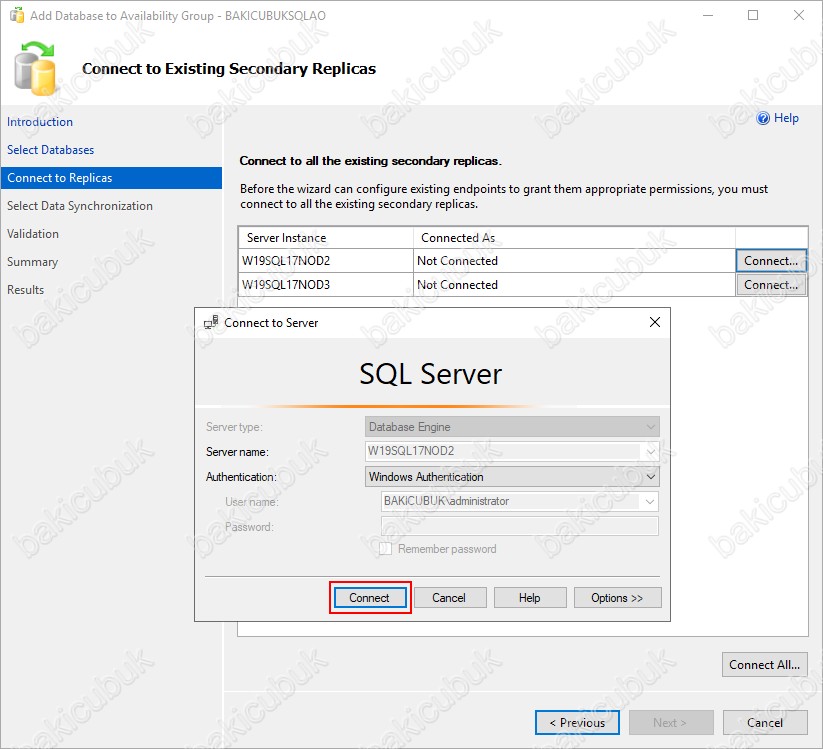823x749 pixels.
Task: Close the Connect to Server dialog
Action: pos(655,323)
